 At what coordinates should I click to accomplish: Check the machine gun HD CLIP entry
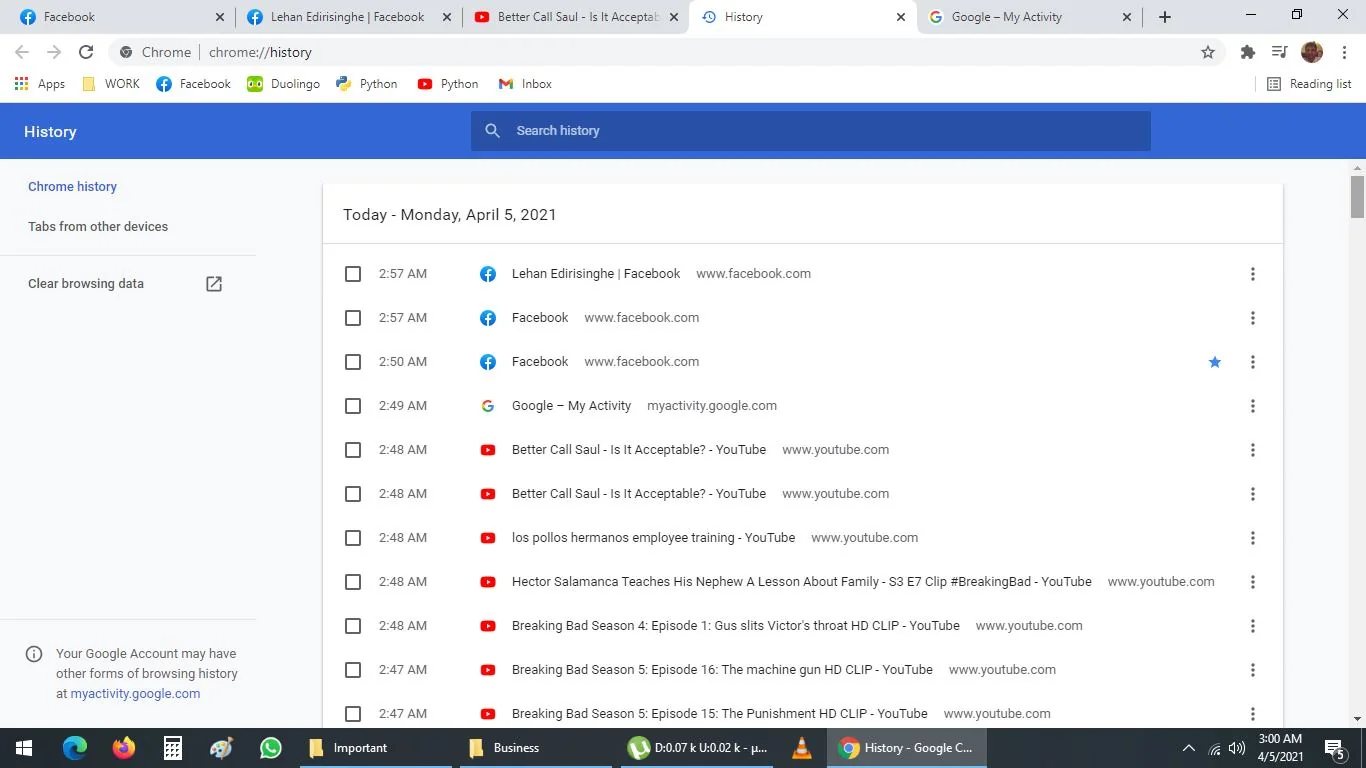coord(353,670)
